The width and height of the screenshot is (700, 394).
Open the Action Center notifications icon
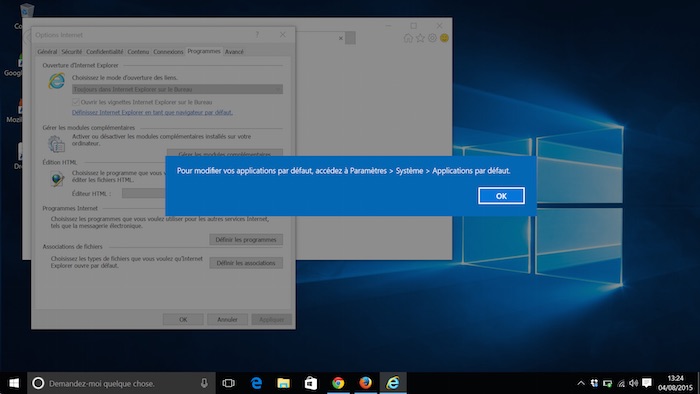click(x=647, y=383)
